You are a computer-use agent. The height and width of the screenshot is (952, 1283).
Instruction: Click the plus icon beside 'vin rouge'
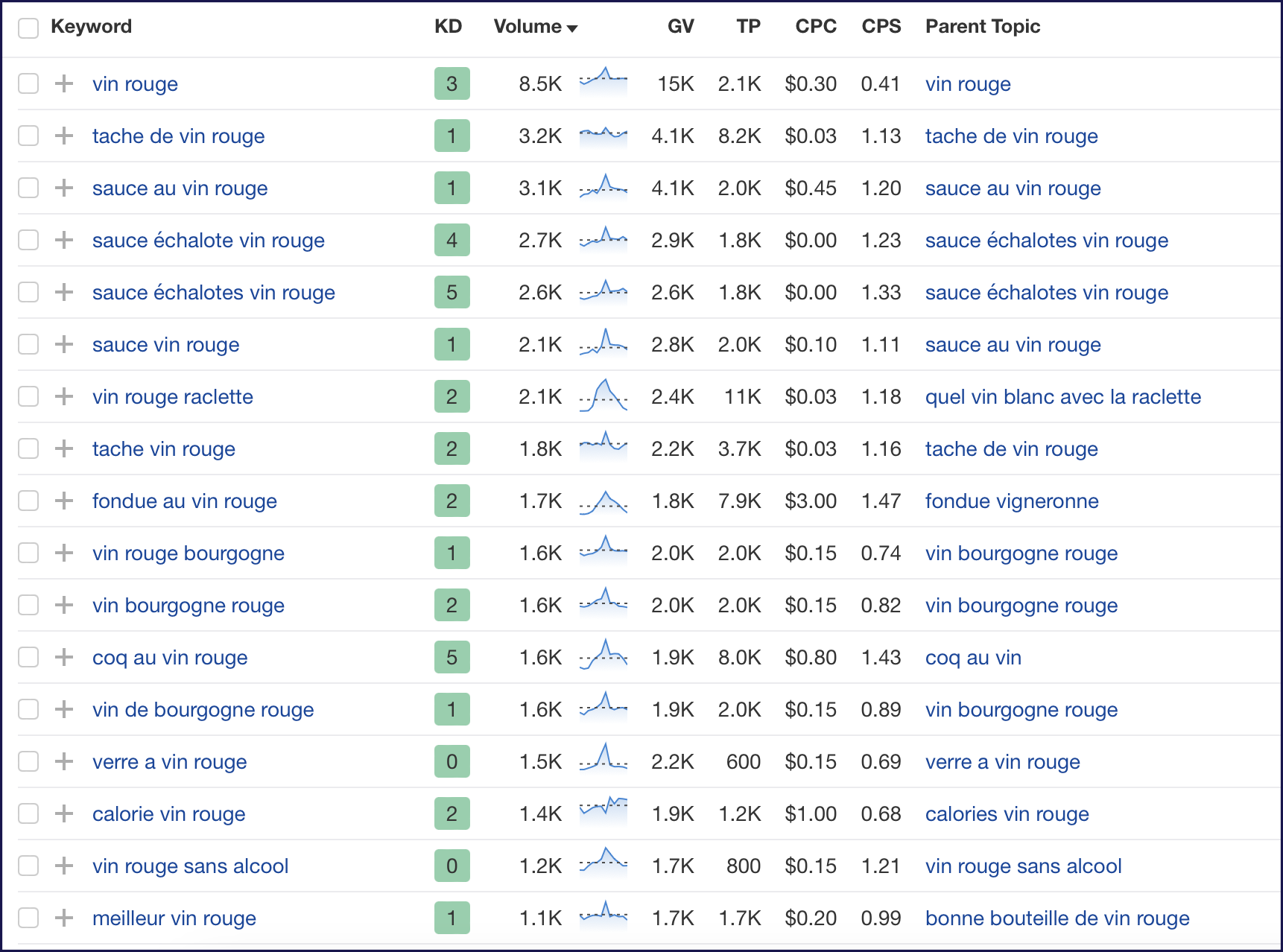point(64,83)
